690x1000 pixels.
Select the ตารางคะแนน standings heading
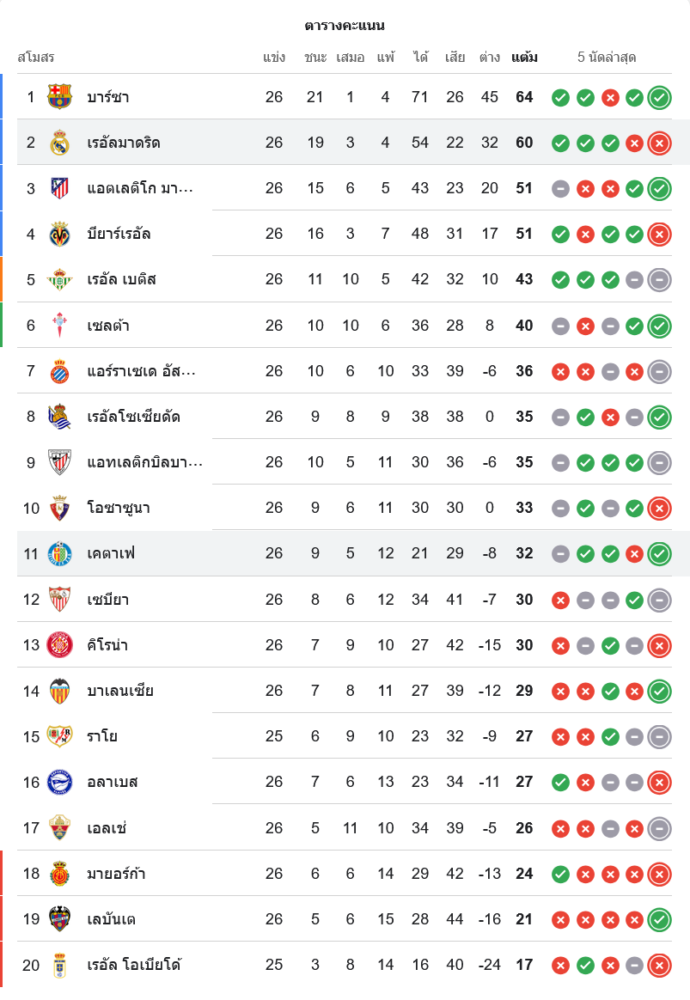tap(345, 25)
